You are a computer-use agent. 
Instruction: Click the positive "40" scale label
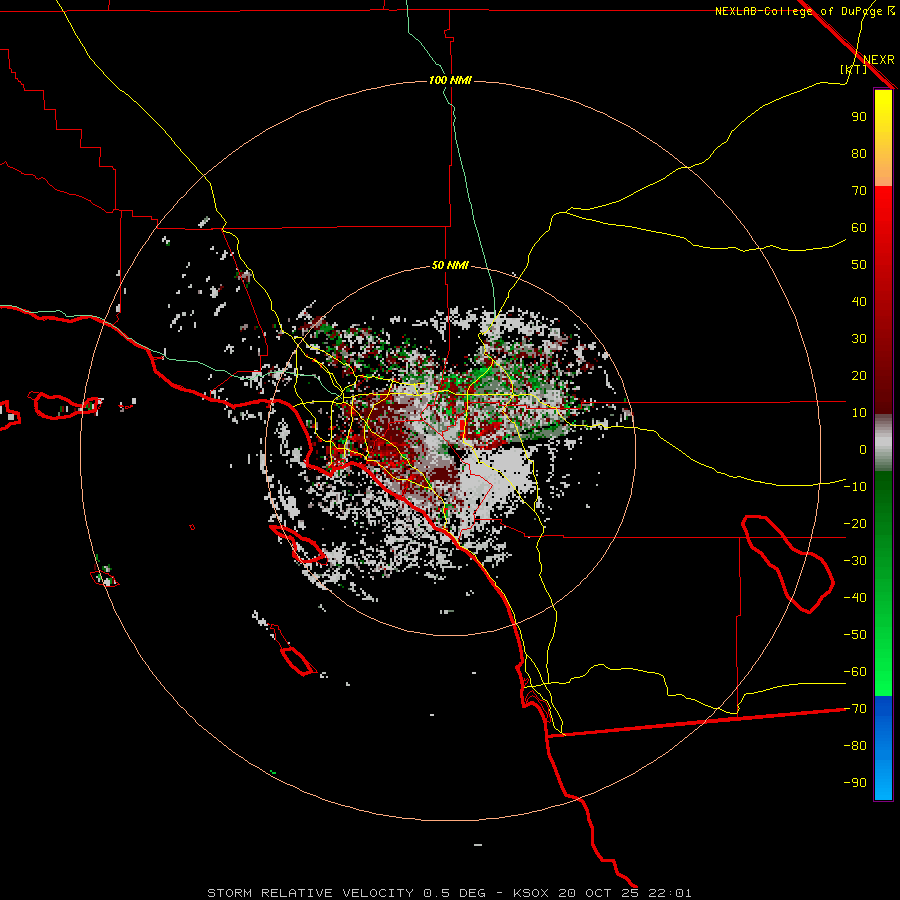[859, 301]
